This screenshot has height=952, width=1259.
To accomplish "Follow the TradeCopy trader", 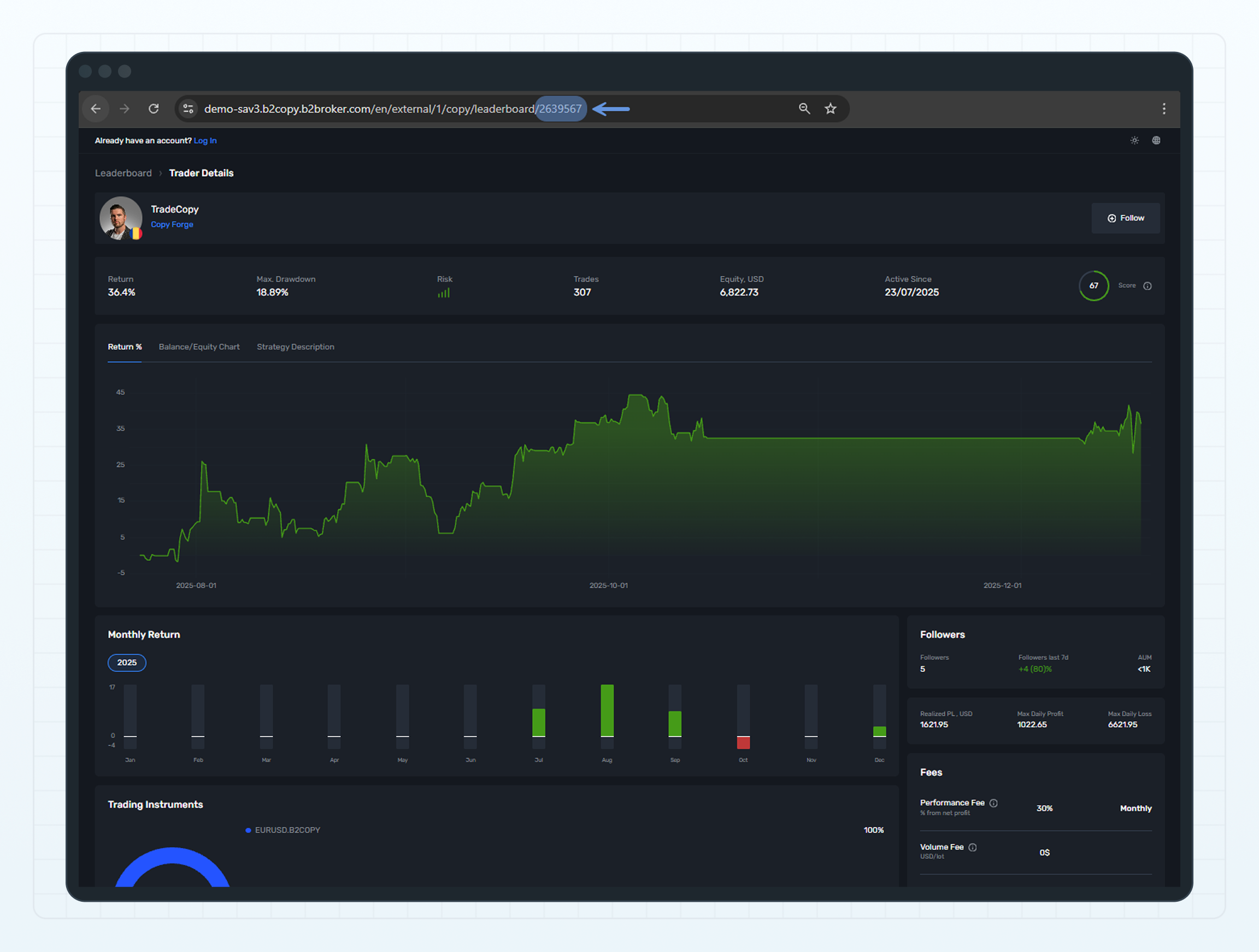I will point(1125,218).
